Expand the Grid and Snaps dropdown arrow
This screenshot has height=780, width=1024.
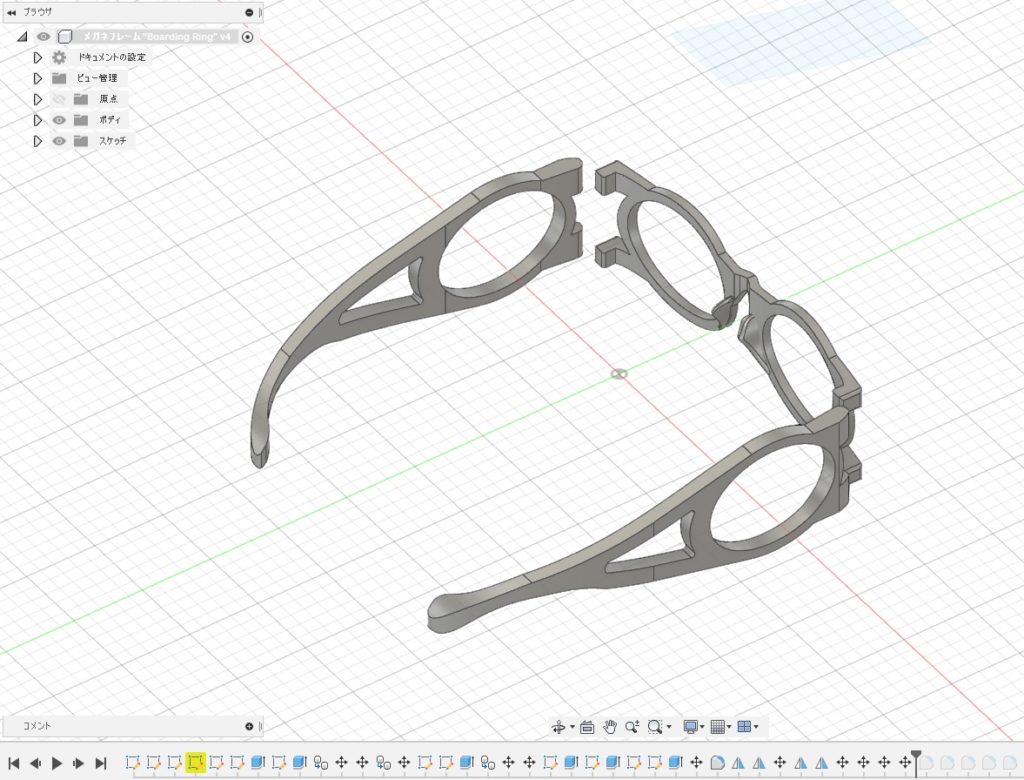[729, 727]
